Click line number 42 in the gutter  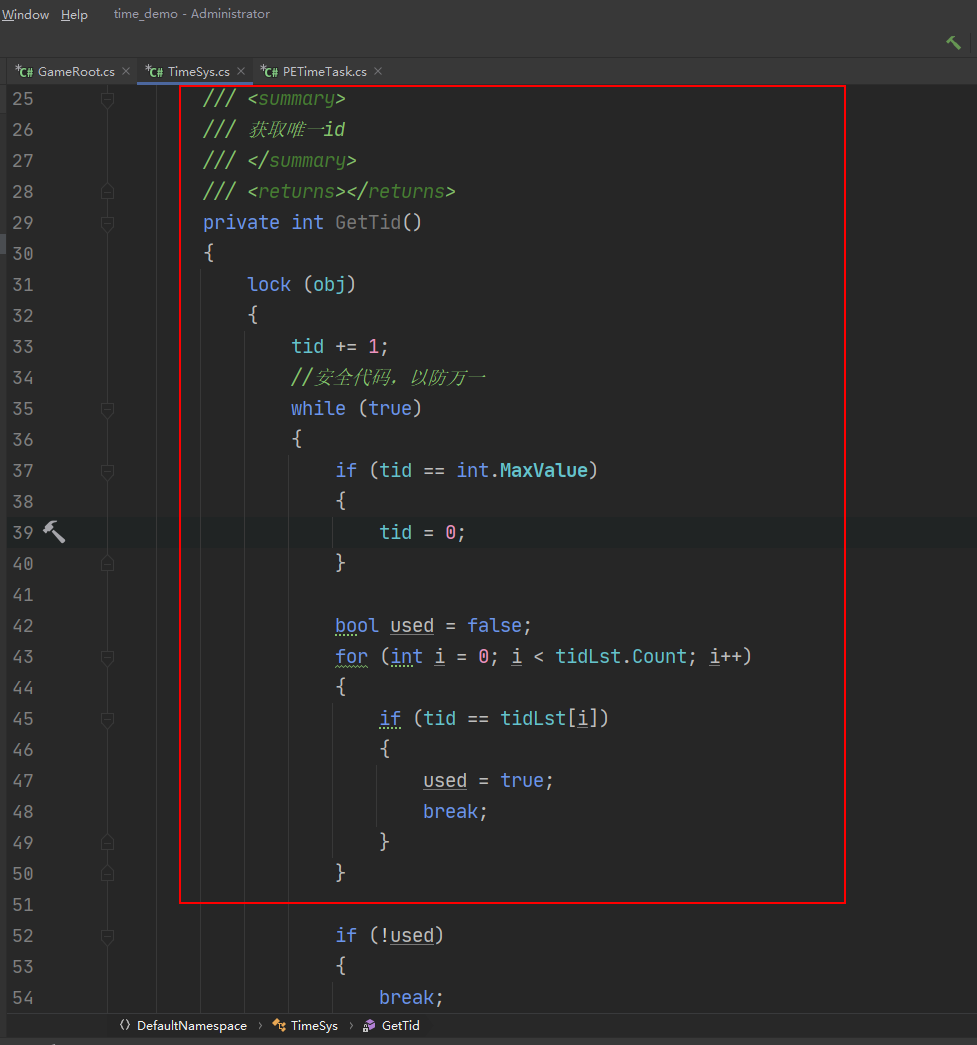click(23, 626)
